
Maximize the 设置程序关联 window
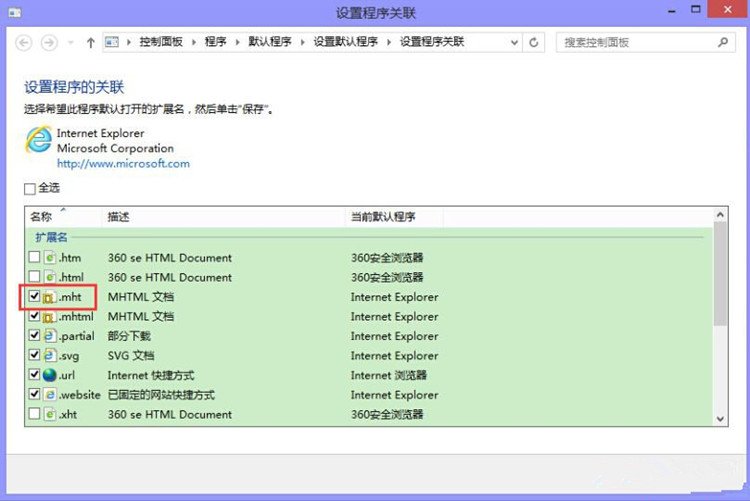coord(696,10)
